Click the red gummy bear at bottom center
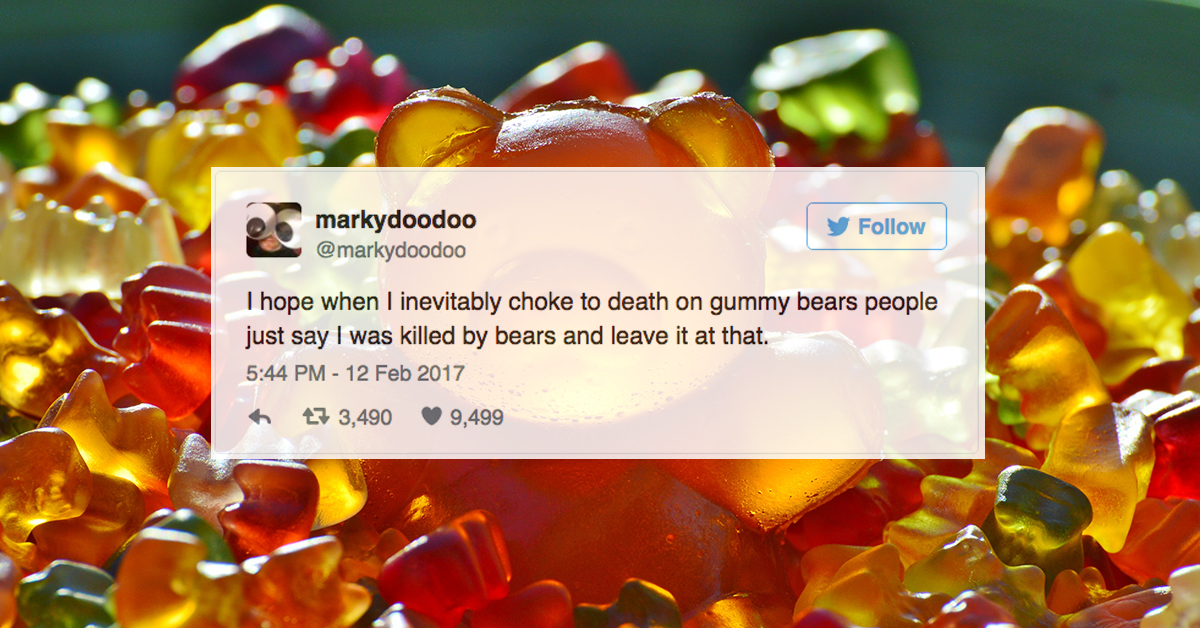Image resolution: width=1200 pixels, height=628 pixels. [x=445, y=563]
